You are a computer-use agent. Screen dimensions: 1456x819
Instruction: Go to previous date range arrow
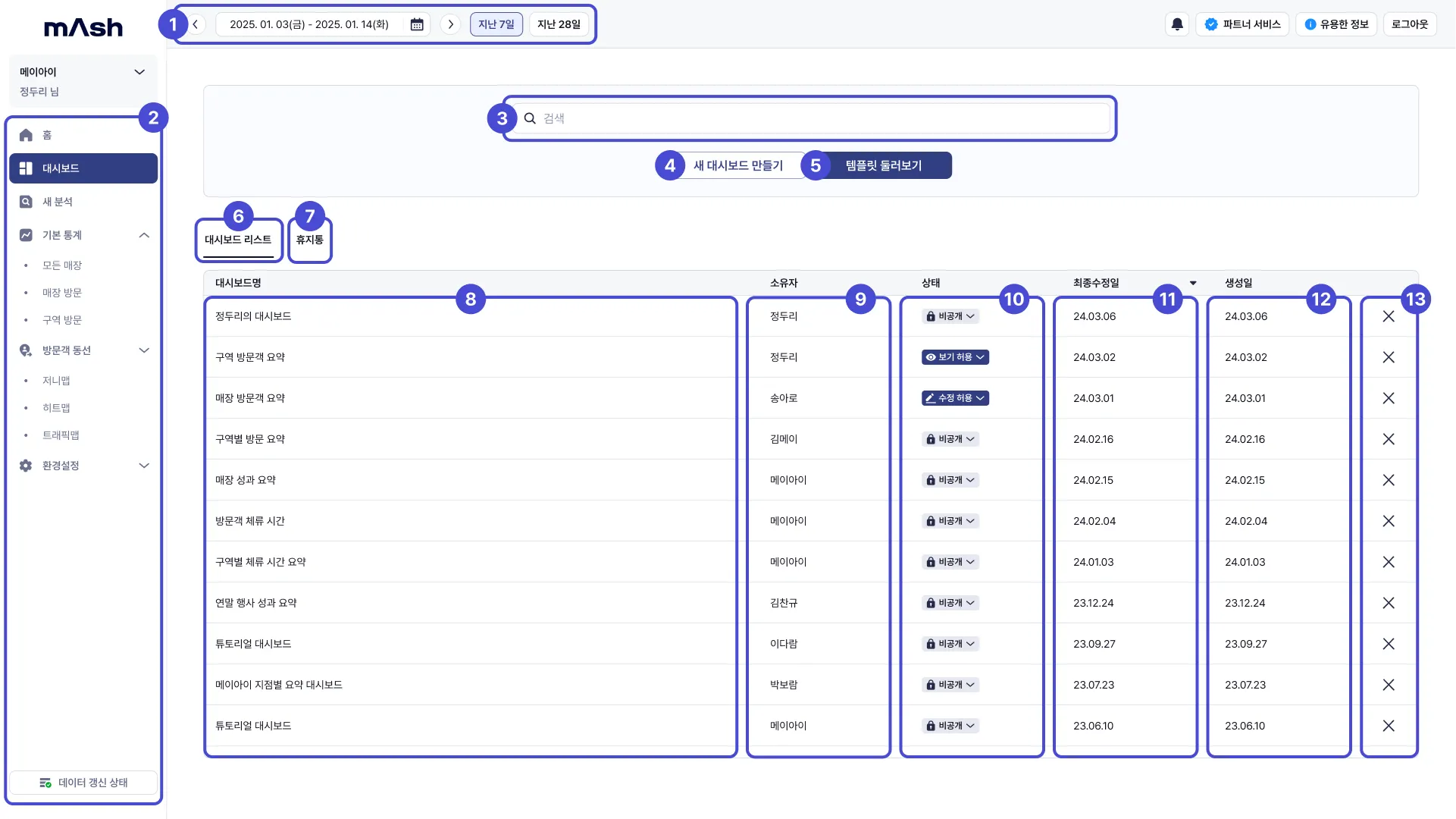(x=196, y=24)
